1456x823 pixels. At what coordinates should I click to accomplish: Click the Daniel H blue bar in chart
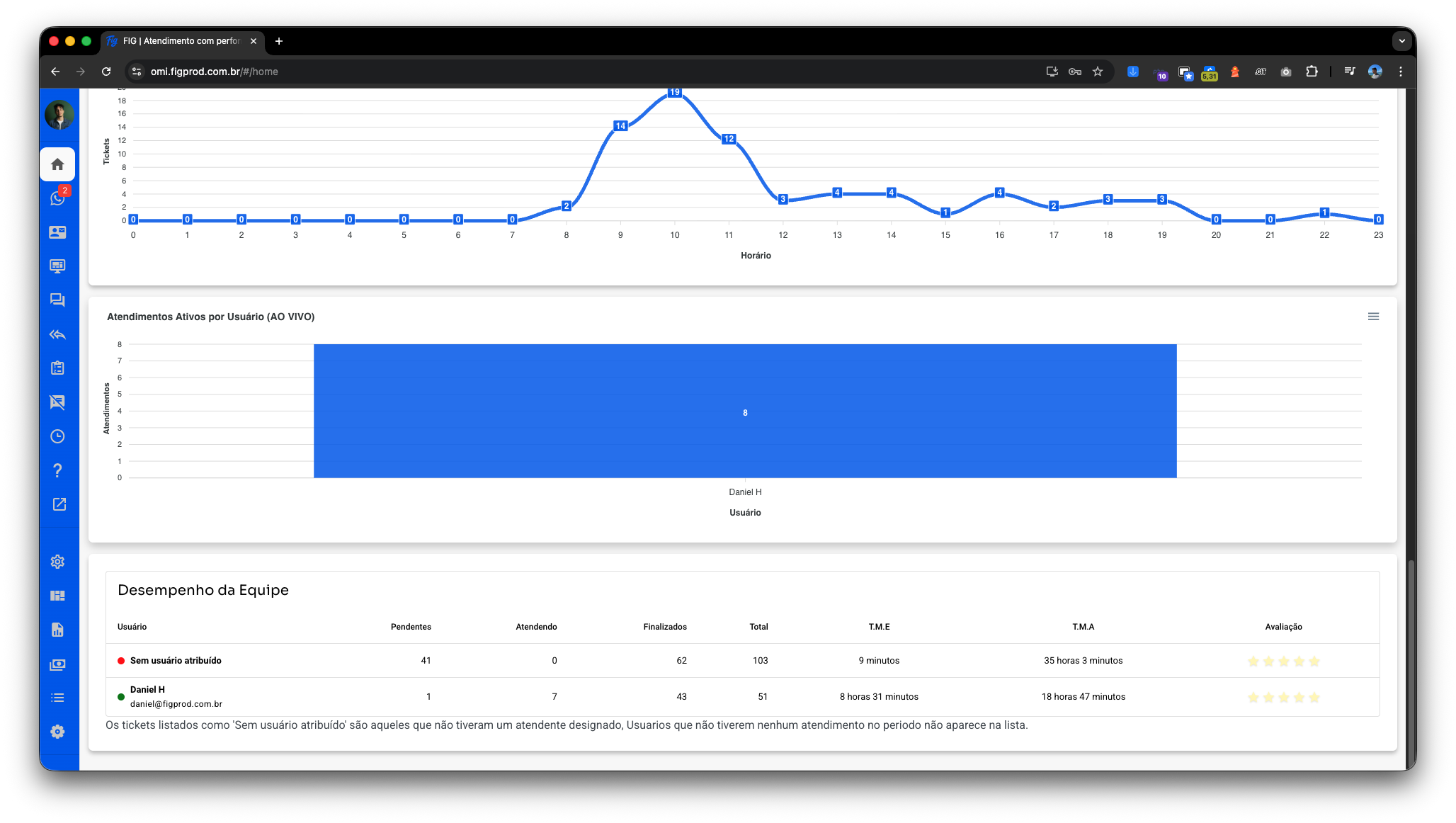coord(745,412)
